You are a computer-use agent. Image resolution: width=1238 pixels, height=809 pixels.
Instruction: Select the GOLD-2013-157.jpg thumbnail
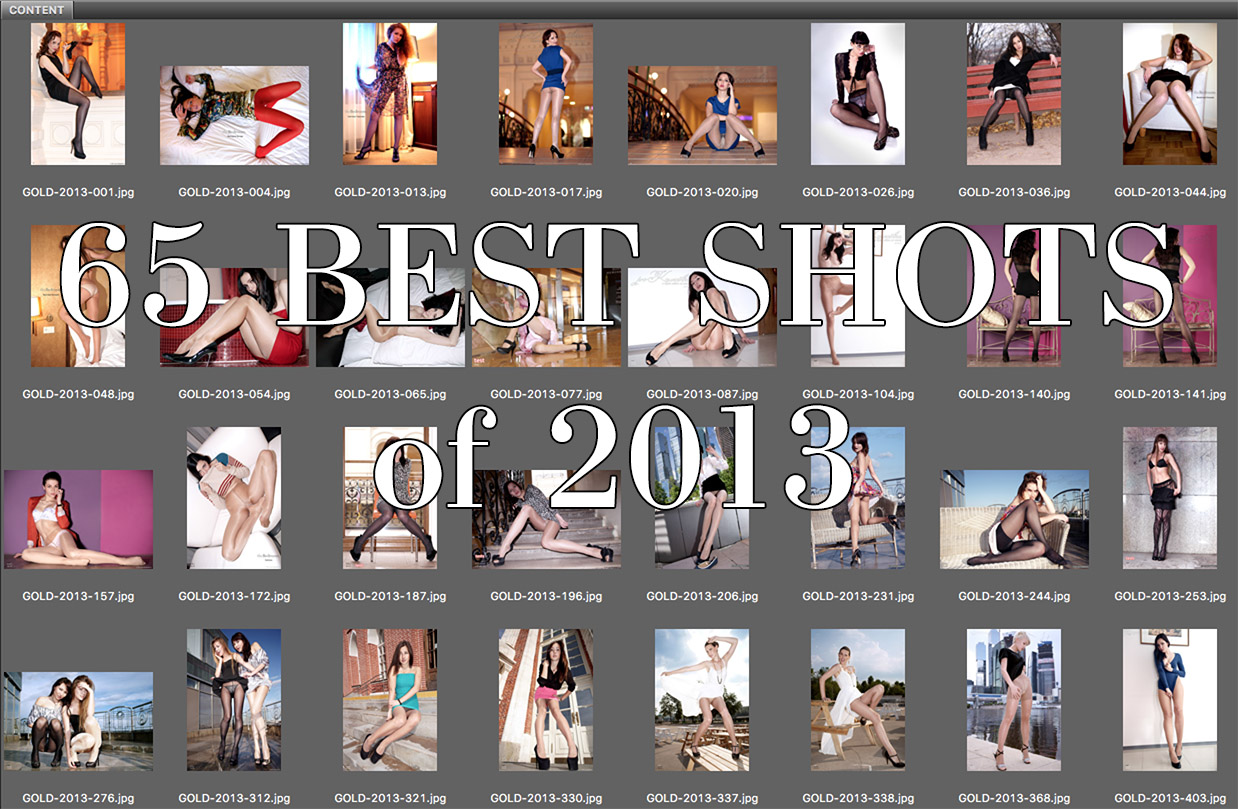(x=78, y=519)
